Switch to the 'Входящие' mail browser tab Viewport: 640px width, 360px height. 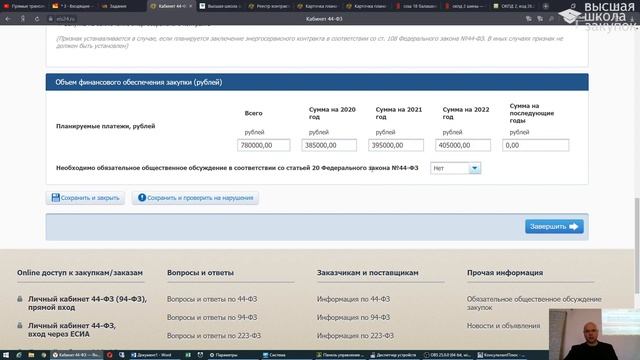[x=73, y=6]
